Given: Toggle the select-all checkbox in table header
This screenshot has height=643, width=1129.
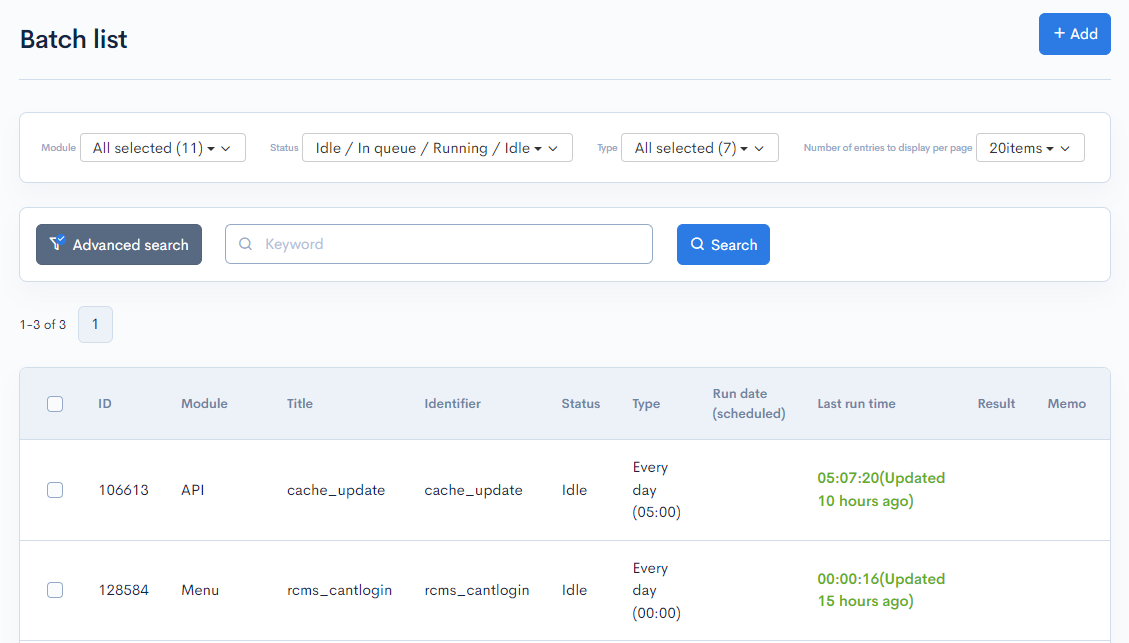Looking at the screenshot, I should point(55,404).
